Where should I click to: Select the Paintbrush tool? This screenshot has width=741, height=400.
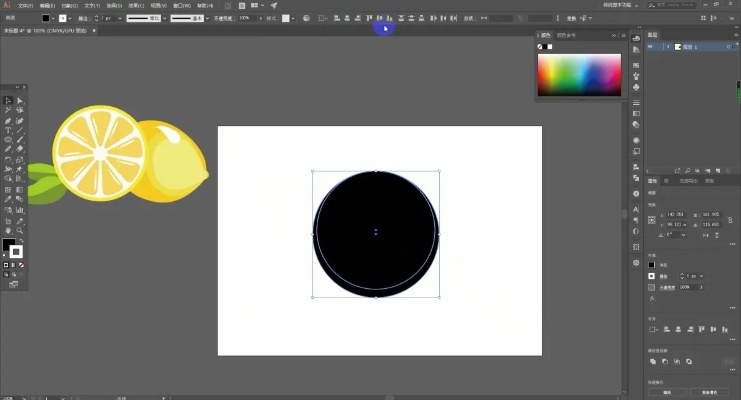(x=20, y=140)
